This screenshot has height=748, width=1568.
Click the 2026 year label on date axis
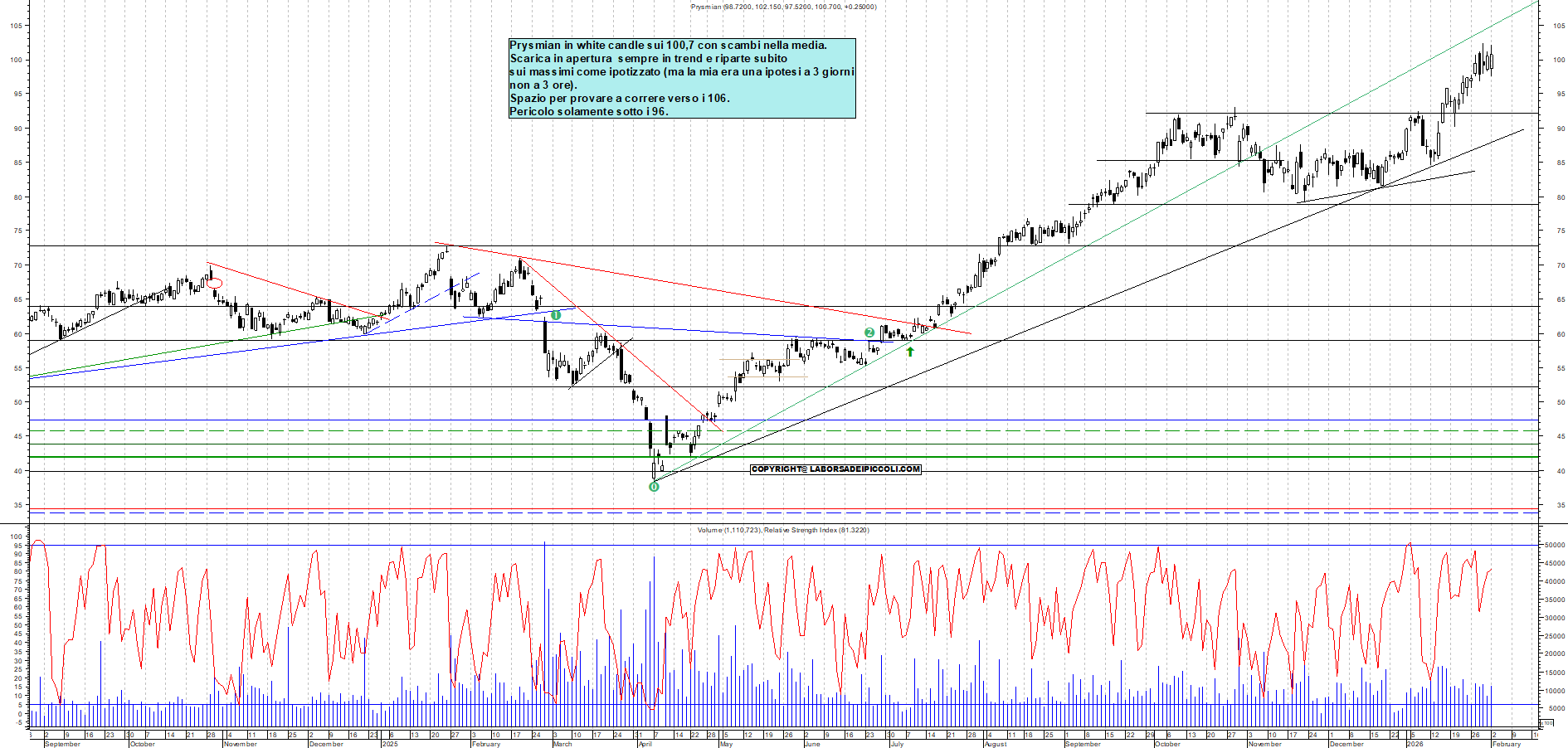tap(1415, 744)
